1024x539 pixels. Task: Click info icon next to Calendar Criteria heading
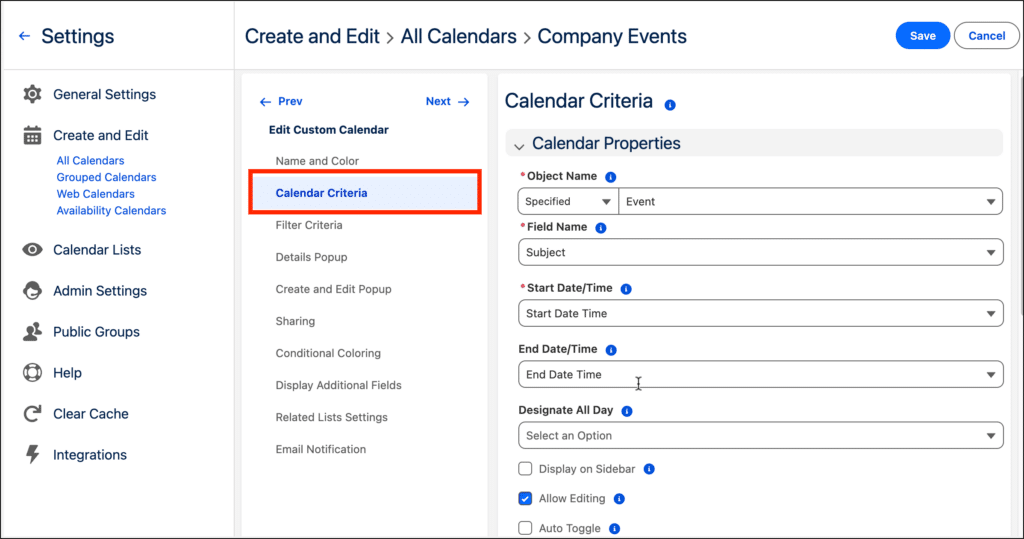(670, 104)
